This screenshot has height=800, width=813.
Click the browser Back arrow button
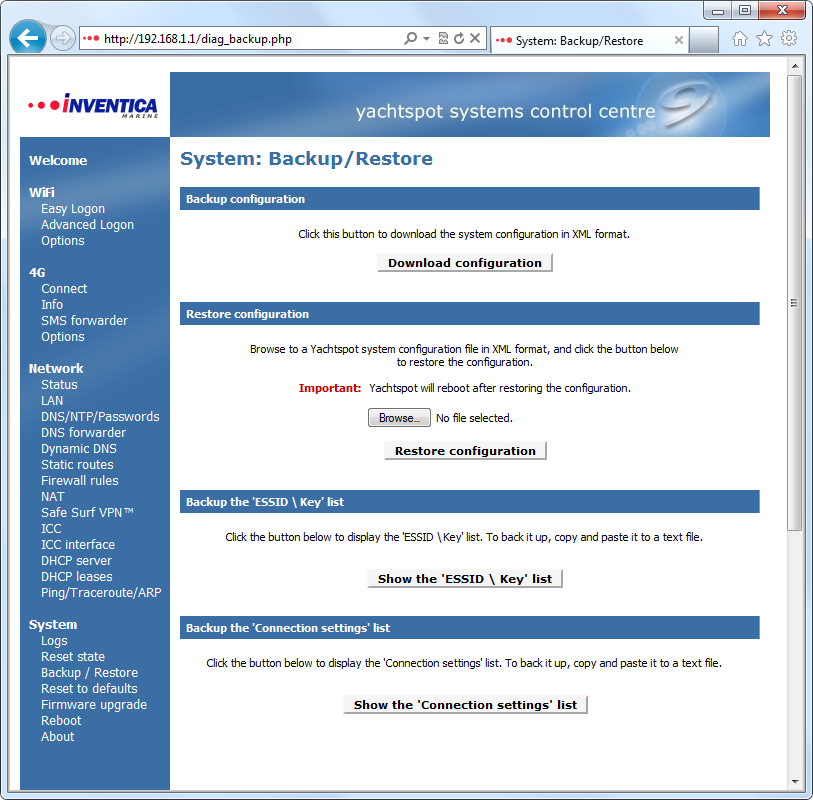click(27, 37)
